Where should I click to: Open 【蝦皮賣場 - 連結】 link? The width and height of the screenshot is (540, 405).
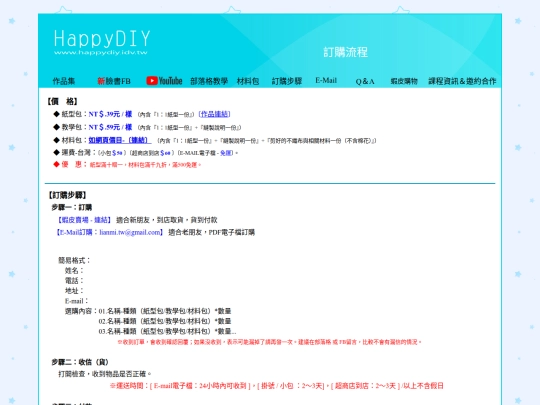(84, 220)
